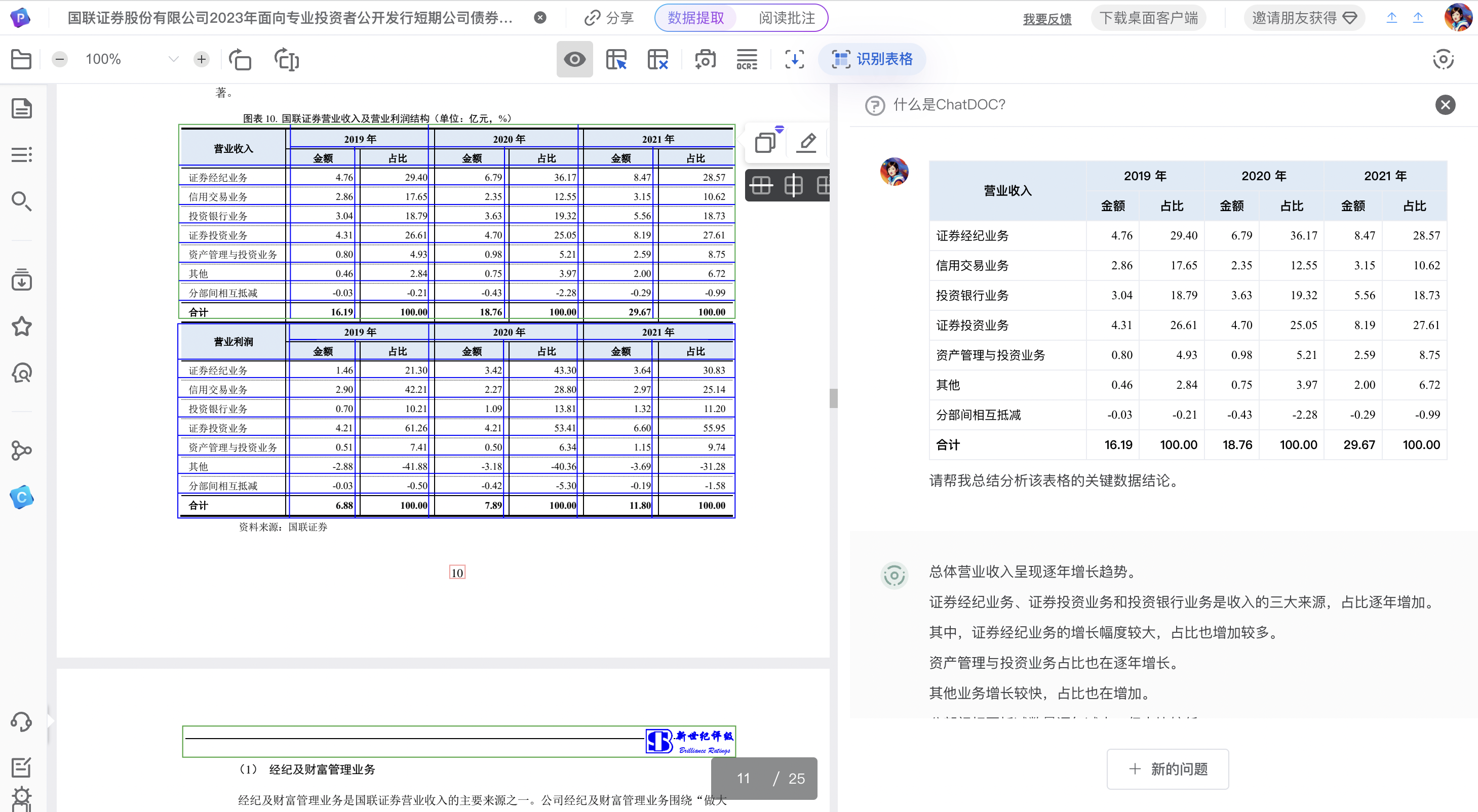1478x812 pixels.
Task: Open the headset support icon in sidebar
Action: [22, 721]
